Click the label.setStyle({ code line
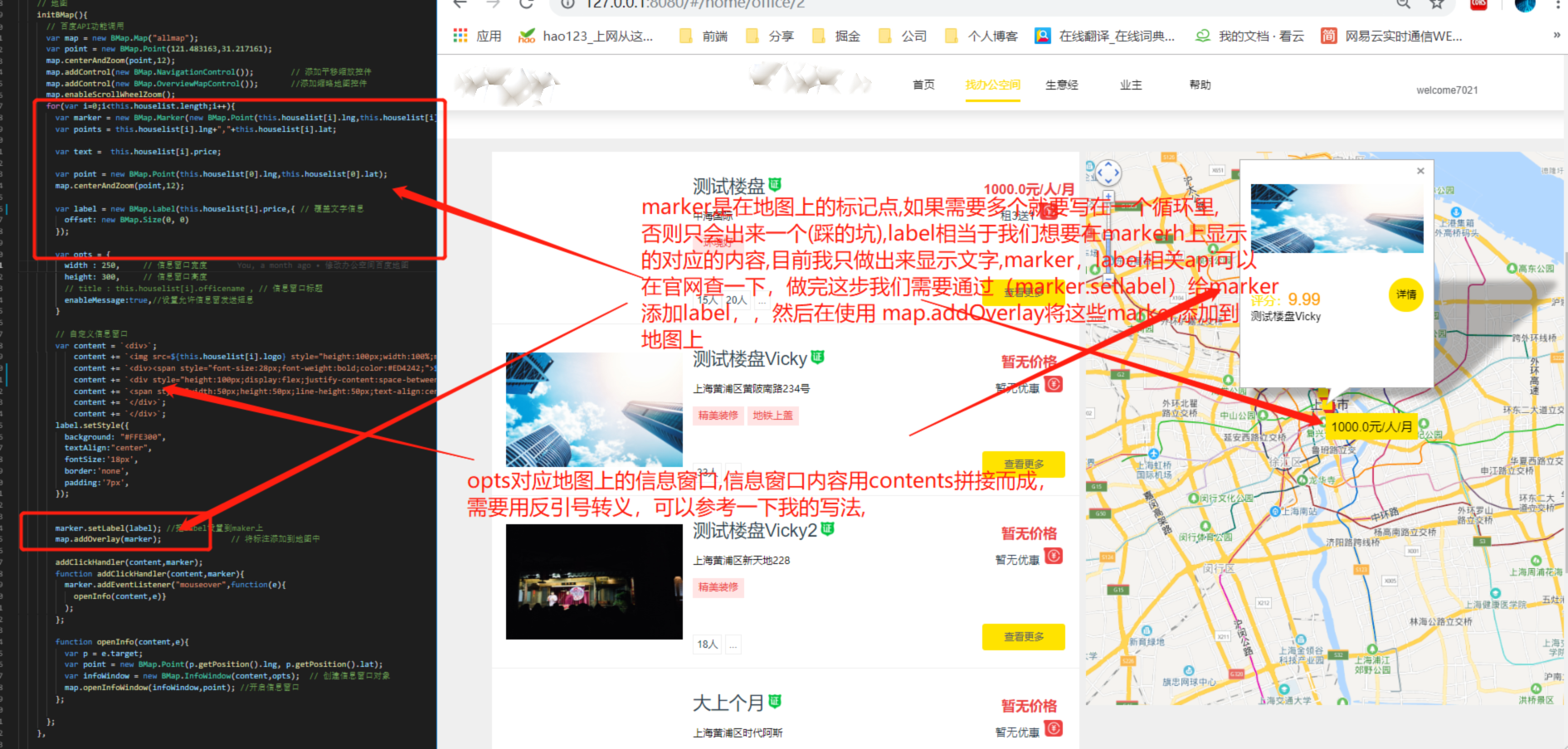The height and width of the screenshot is (749, 1568). [92, 426]
